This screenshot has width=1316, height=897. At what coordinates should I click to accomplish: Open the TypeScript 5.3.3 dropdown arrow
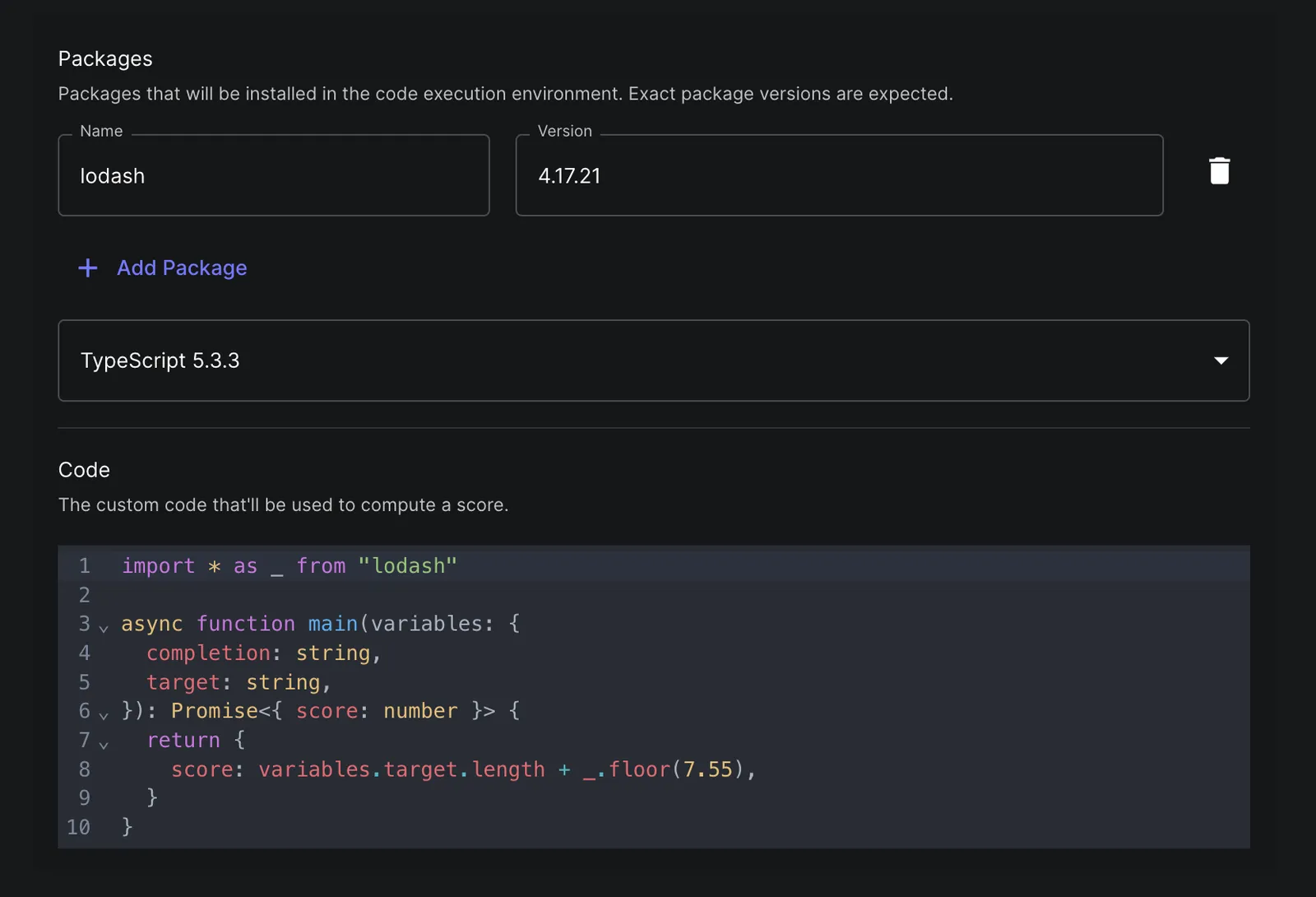[x=1221, y=360]
